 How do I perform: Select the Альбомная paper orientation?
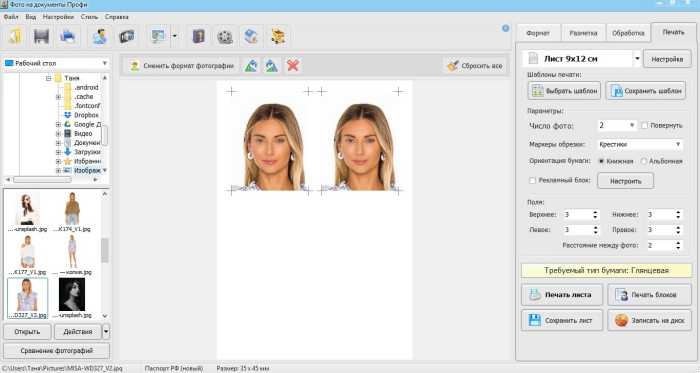[x=644, y=161]
